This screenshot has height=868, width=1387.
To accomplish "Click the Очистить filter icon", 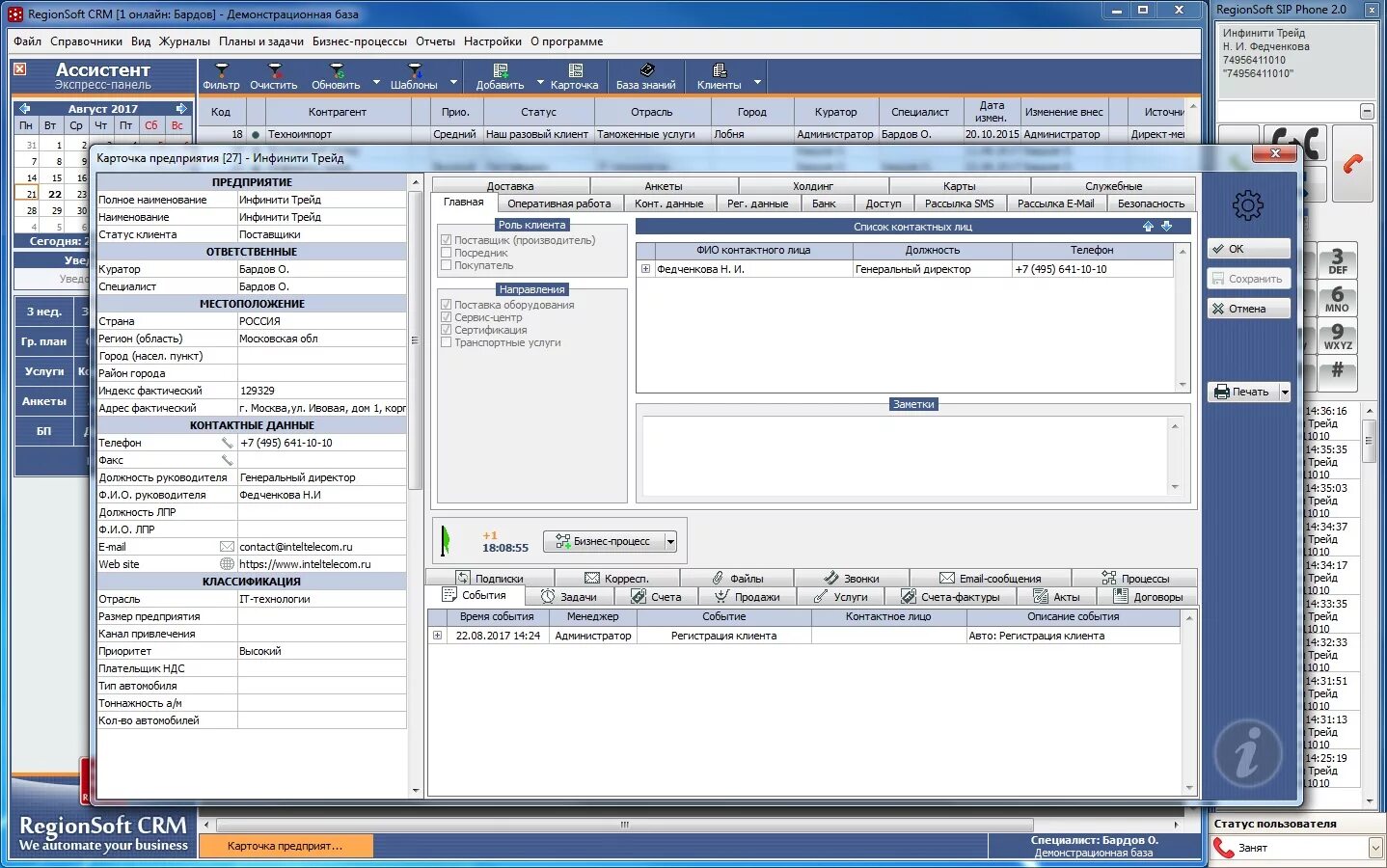I will pos(274,76).
